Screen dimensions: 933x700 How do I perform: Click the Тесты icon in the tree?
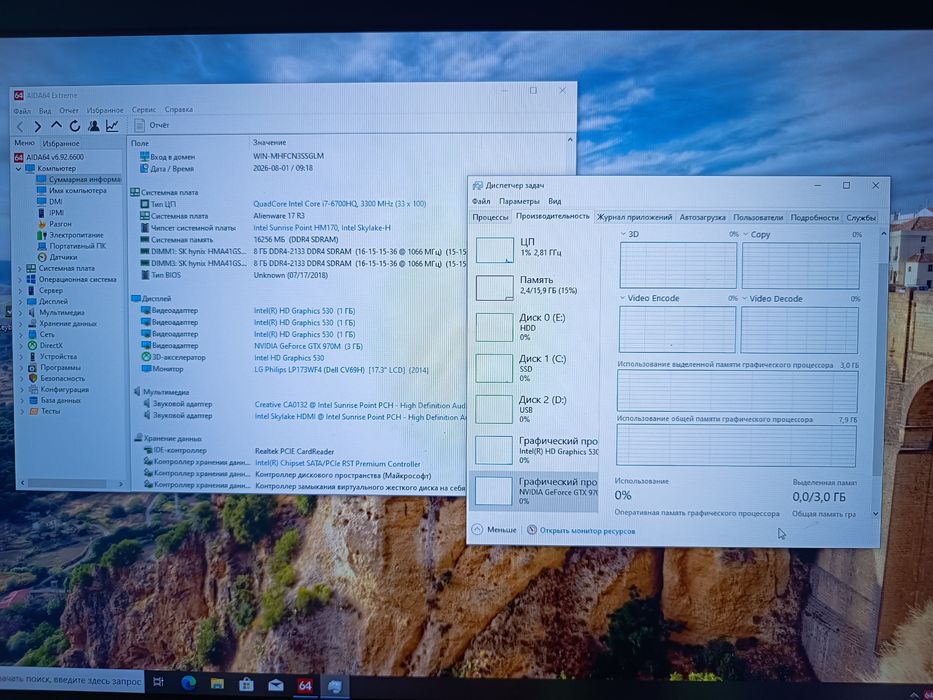pos(33,411)
